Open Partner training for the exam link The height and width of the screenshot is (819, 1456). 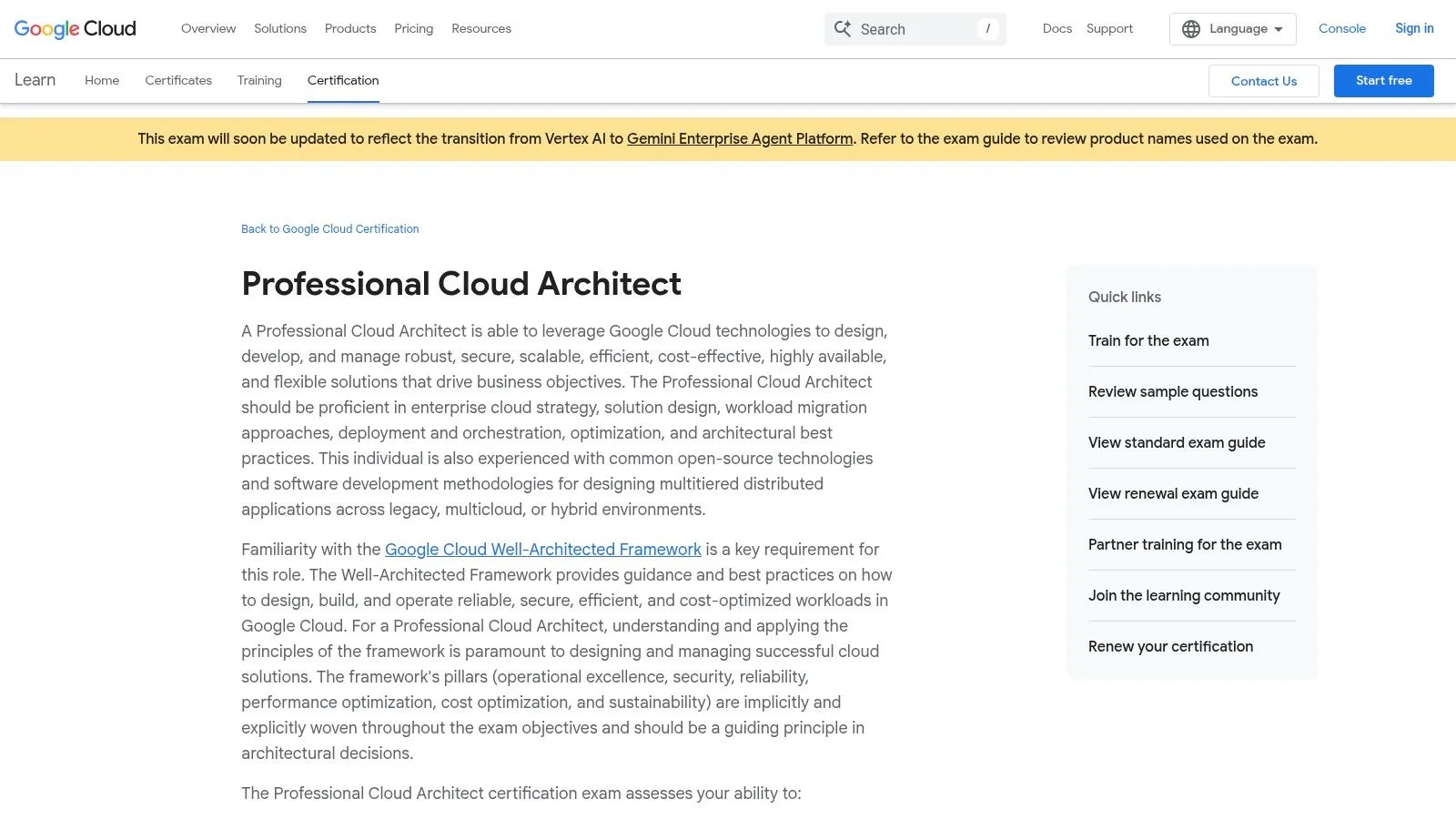pos(1185,545)
